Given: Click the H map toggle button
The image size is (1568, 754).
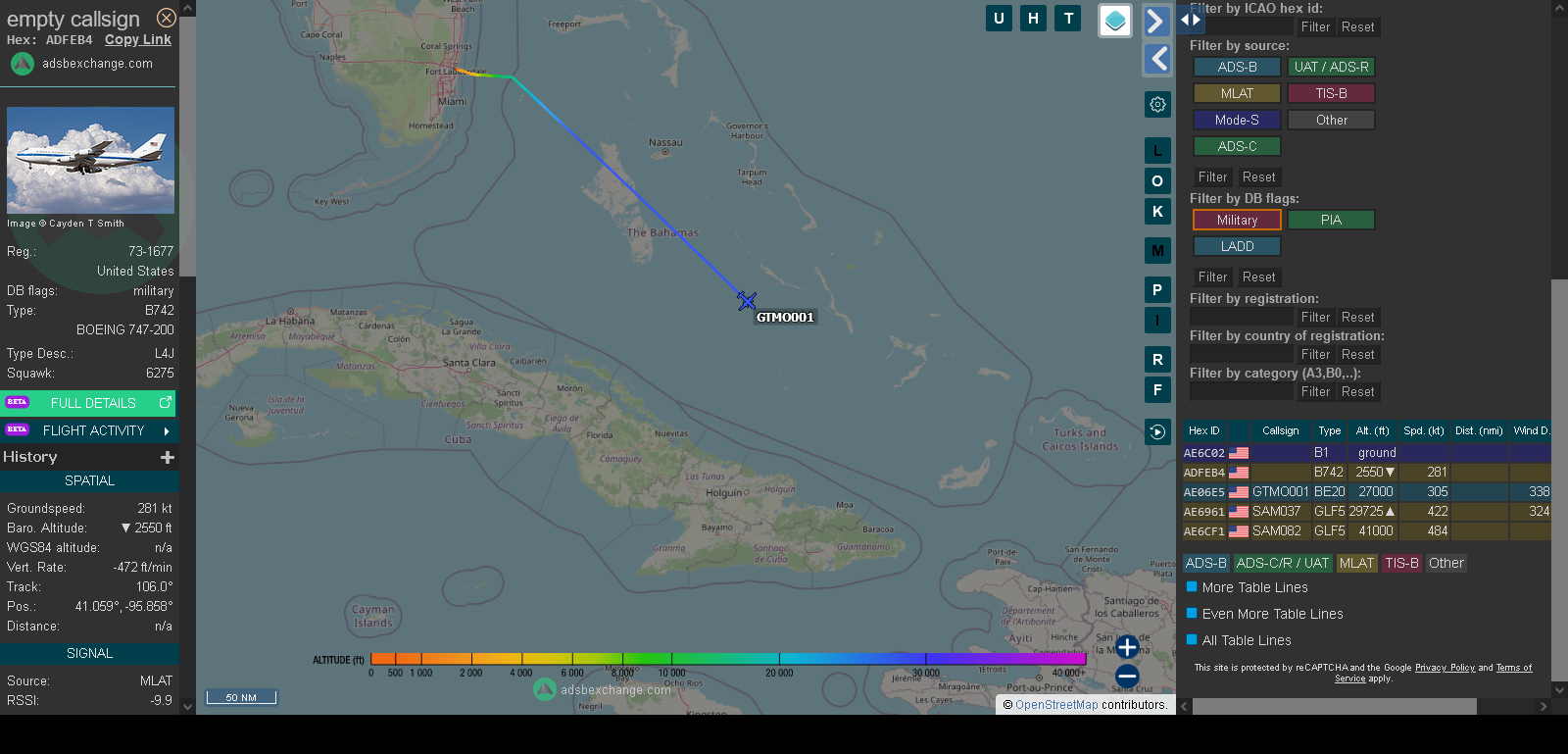Looking at the screenshot, I should [1033, 18].
